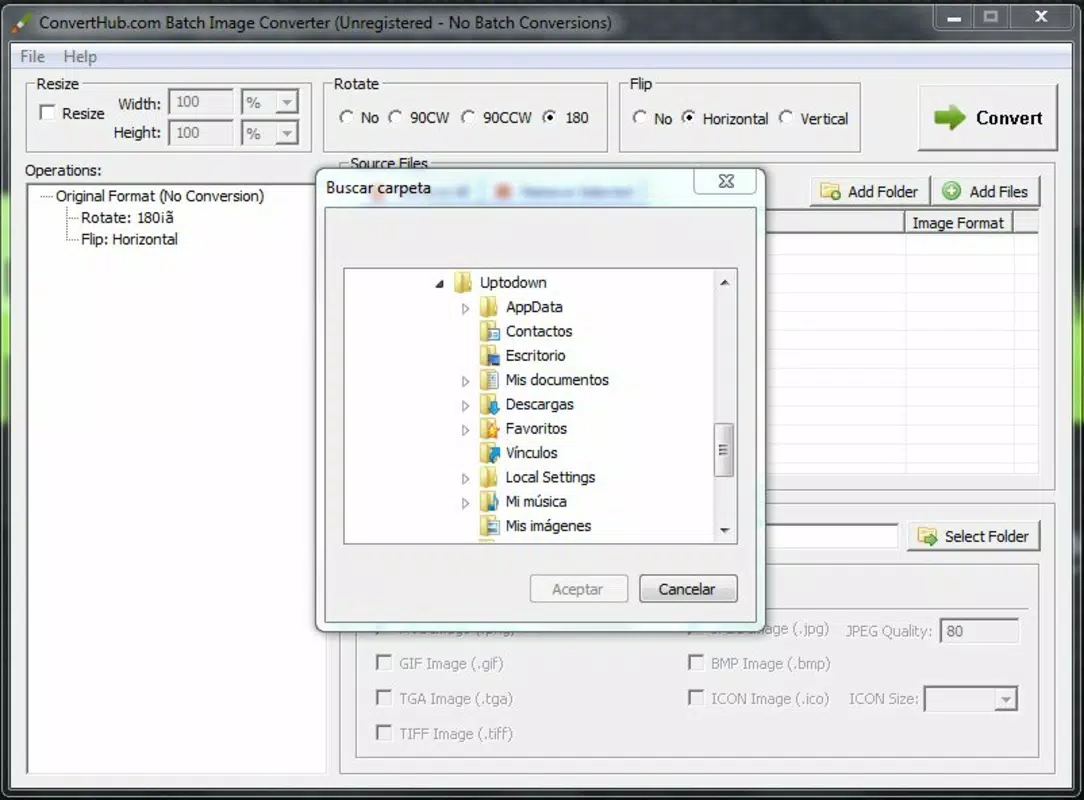Image resolution: width=1084 pixels, height=800 pixels.
Task: Click the Add Files button label
Action: coord(998,192)
